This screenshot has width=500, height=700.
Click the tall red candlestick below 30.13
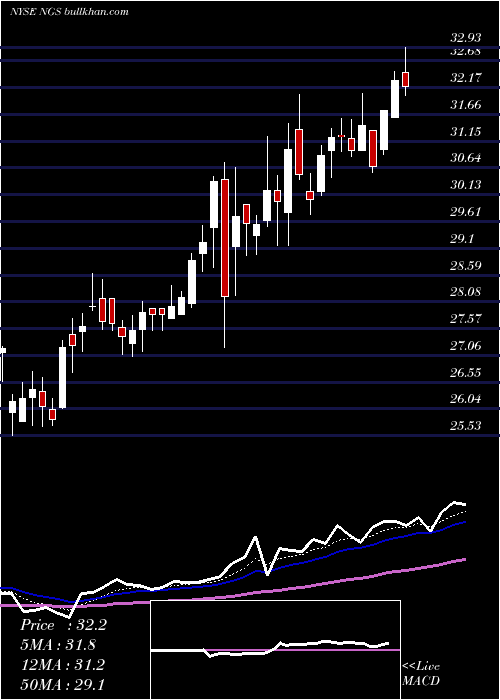click(x=225, y=238)
